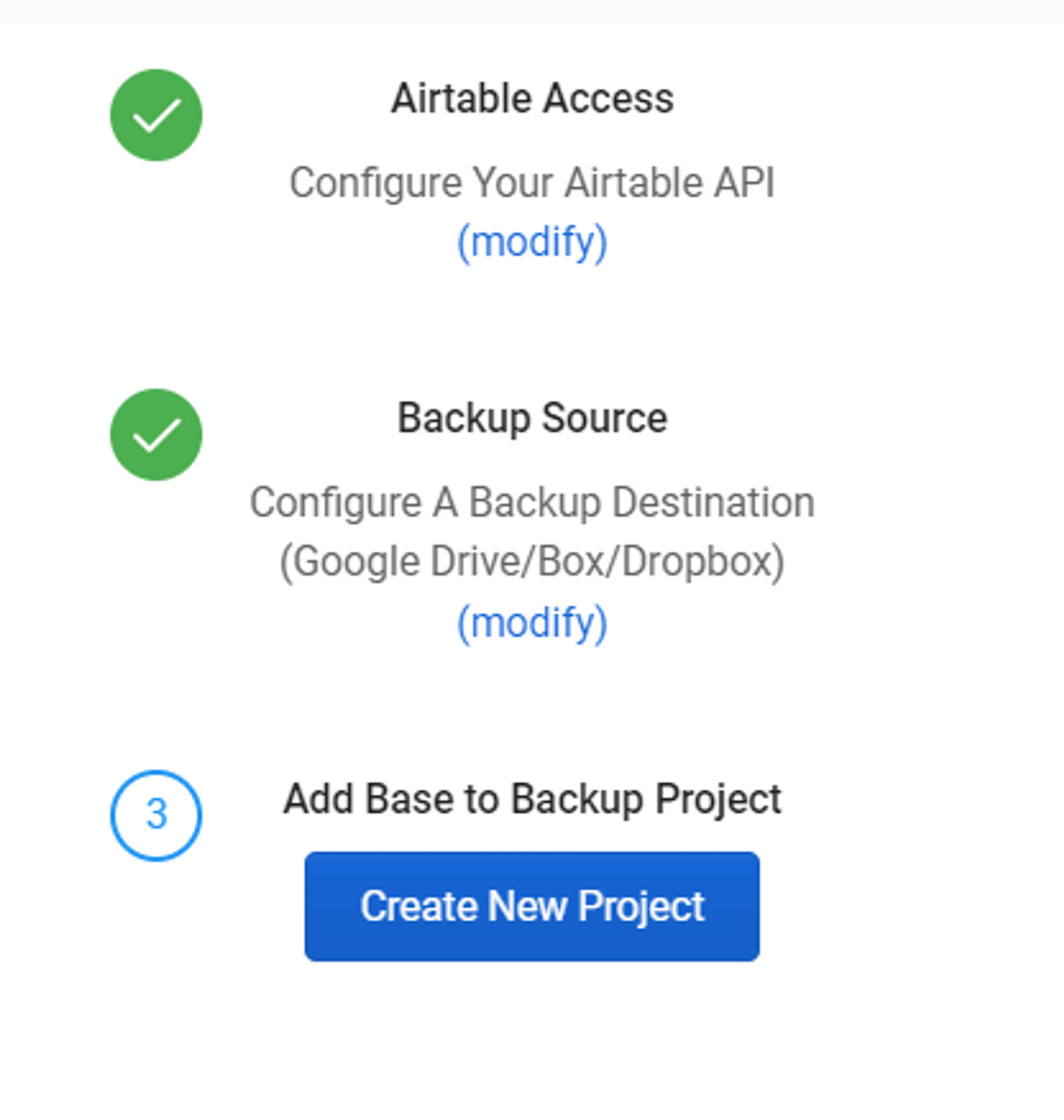
Task: Start a new backup project
Action: [x=532, y=906]
